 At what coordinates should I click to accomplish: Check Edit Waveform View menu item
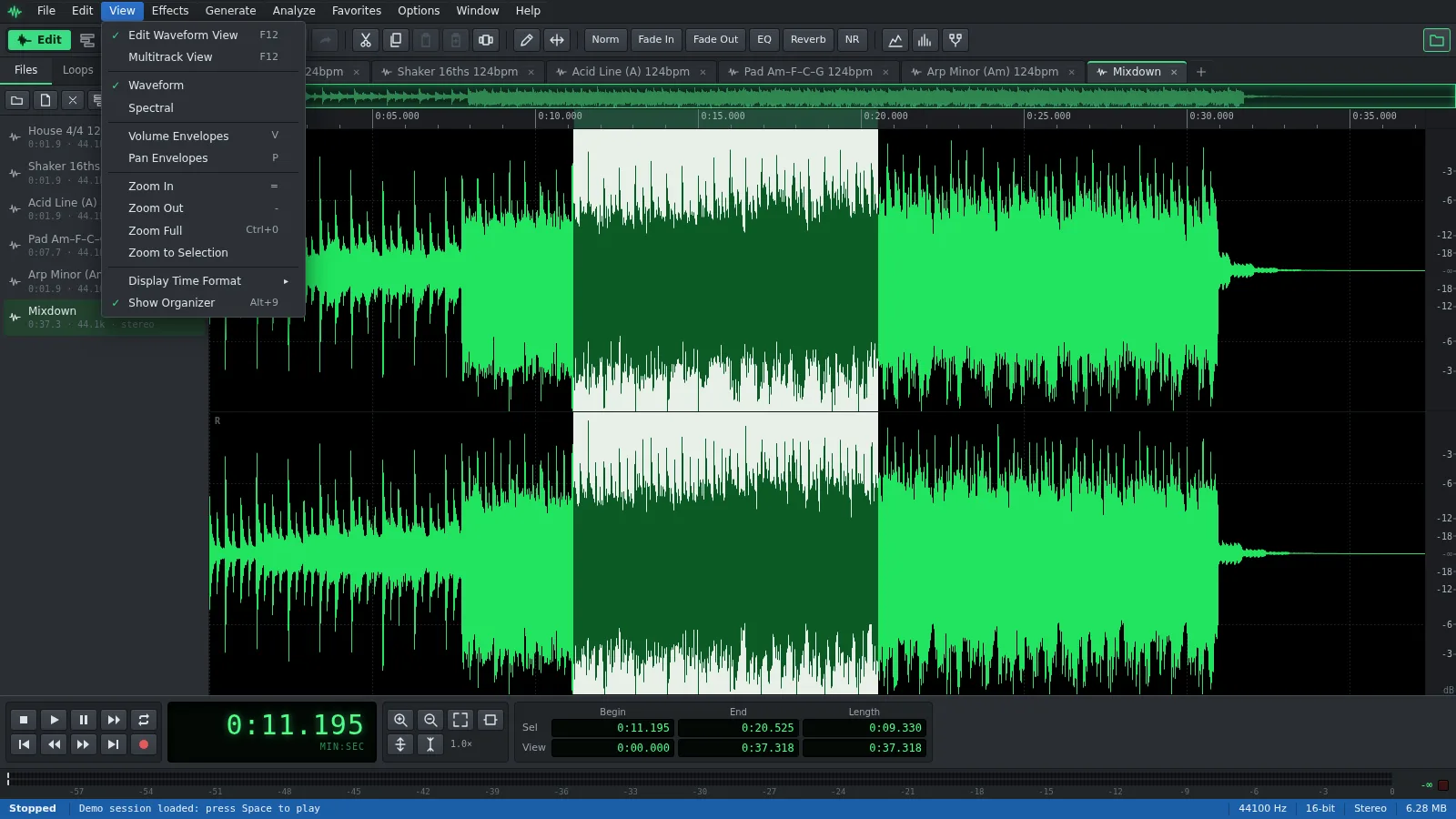[x=201, y=35]
